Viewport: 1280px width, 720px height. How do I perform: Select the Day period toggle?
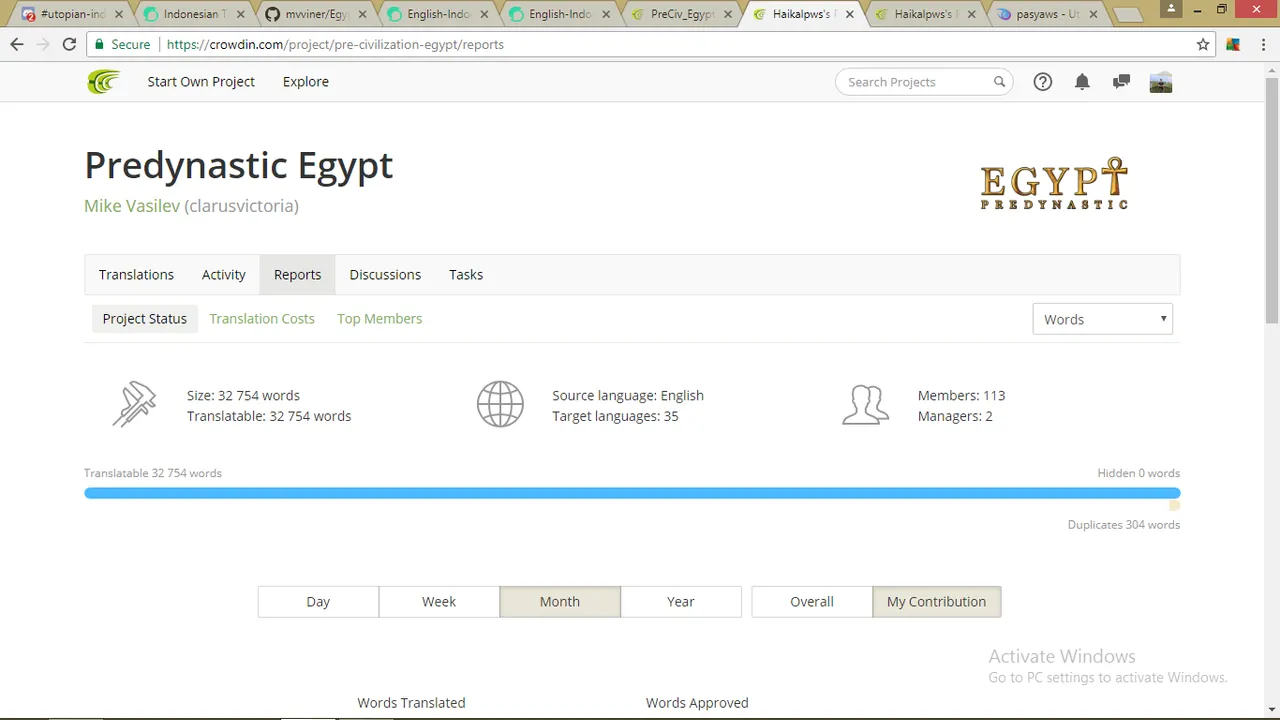click(318, 601)
